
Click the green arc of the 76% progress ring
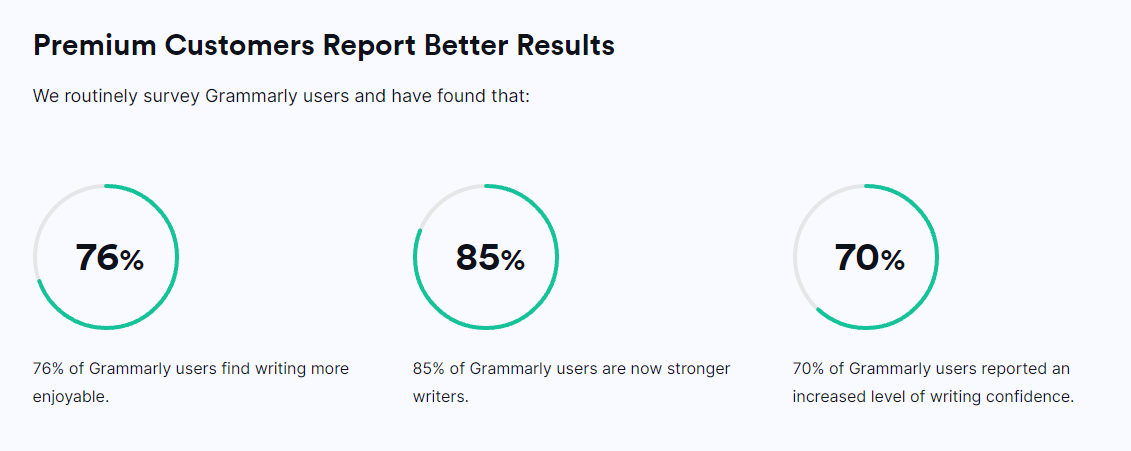[x=176, y=258]
